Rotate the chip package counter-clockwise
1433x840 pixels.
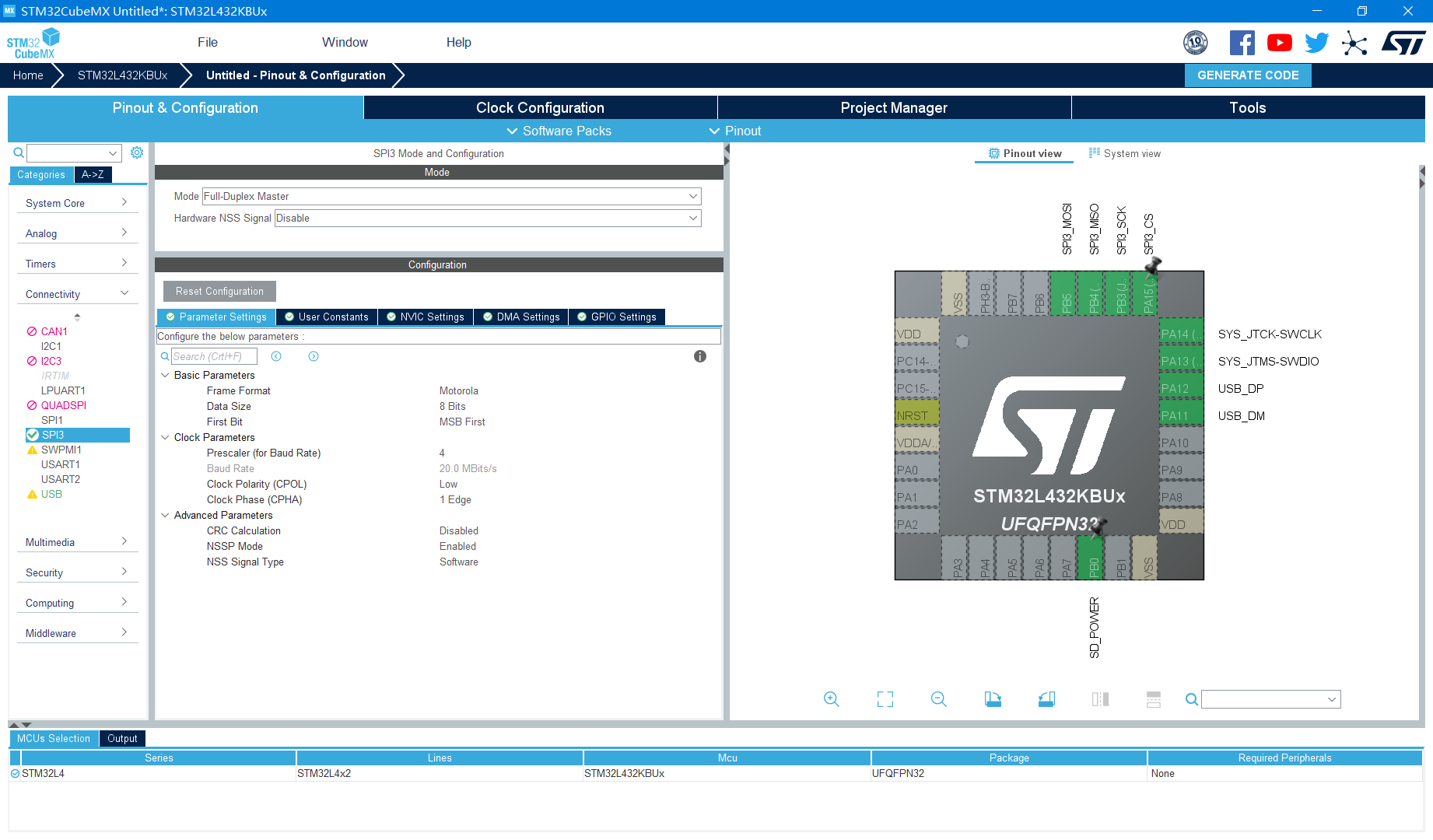coord(1046,699)
